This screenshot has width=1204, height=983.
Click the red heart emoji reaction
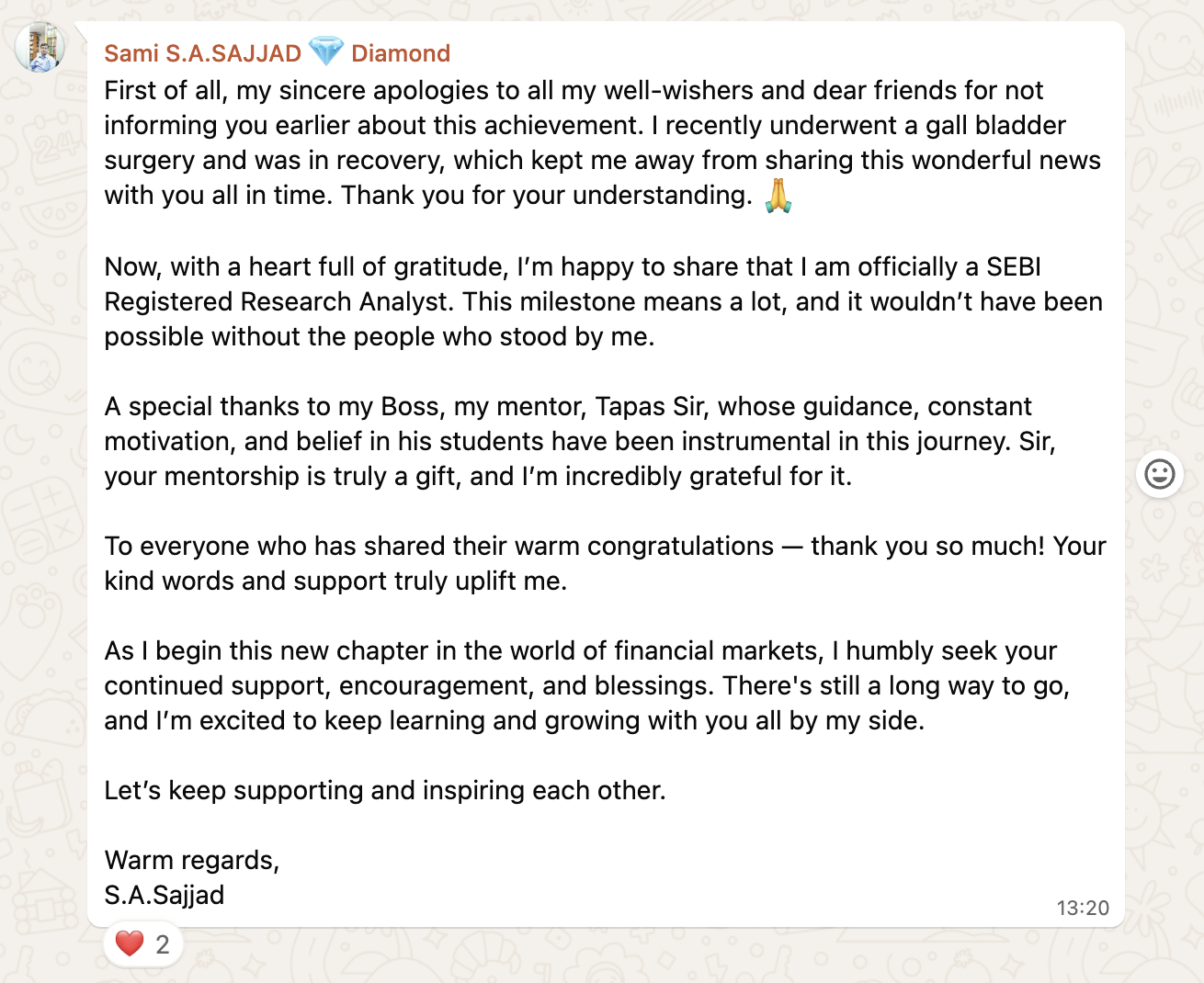130,943
